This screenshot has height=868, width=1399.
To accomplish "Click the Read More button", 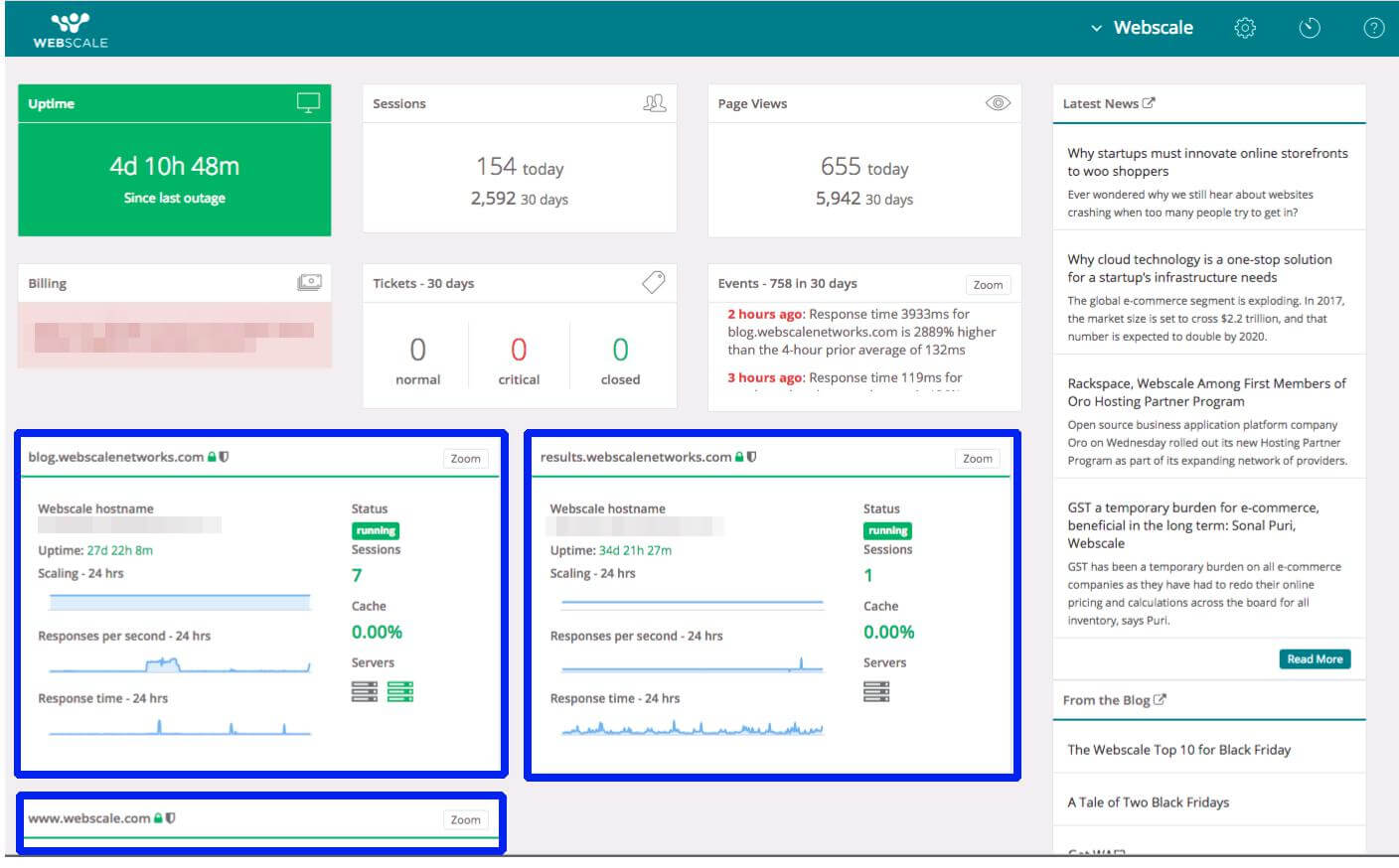I will click(1314, 659).
